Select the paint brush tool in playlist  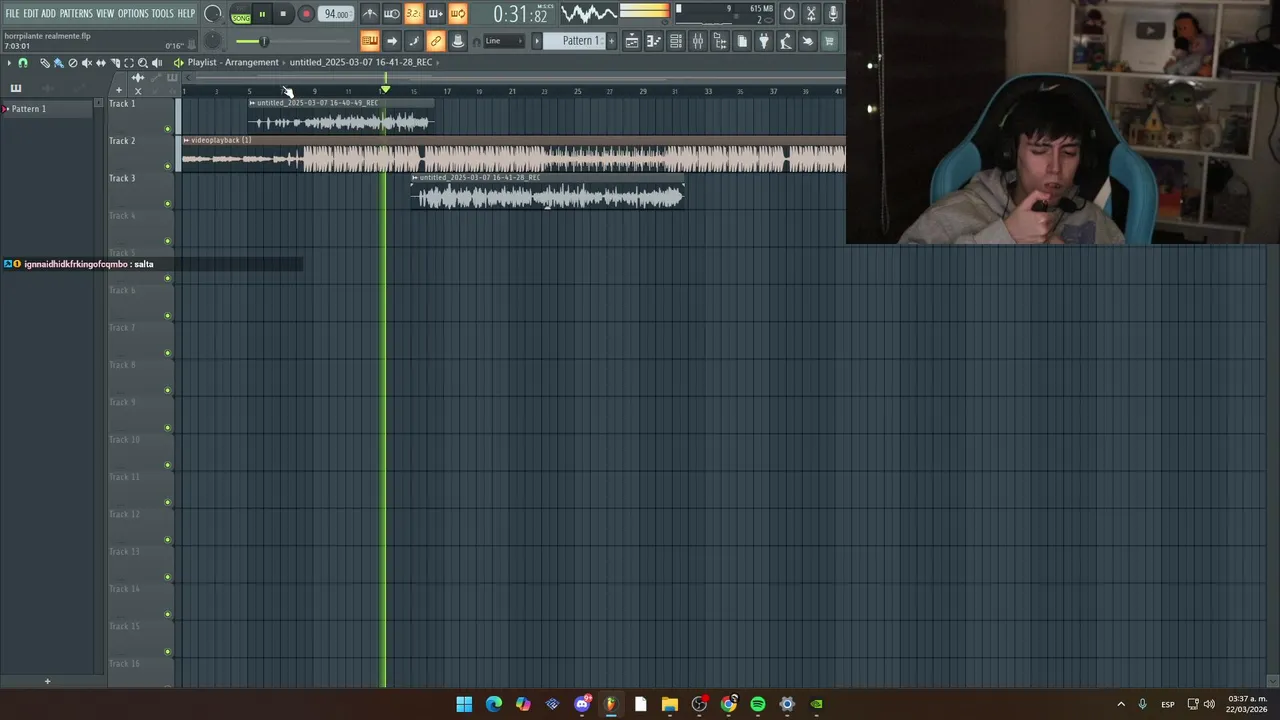click(x=59, y=63)
